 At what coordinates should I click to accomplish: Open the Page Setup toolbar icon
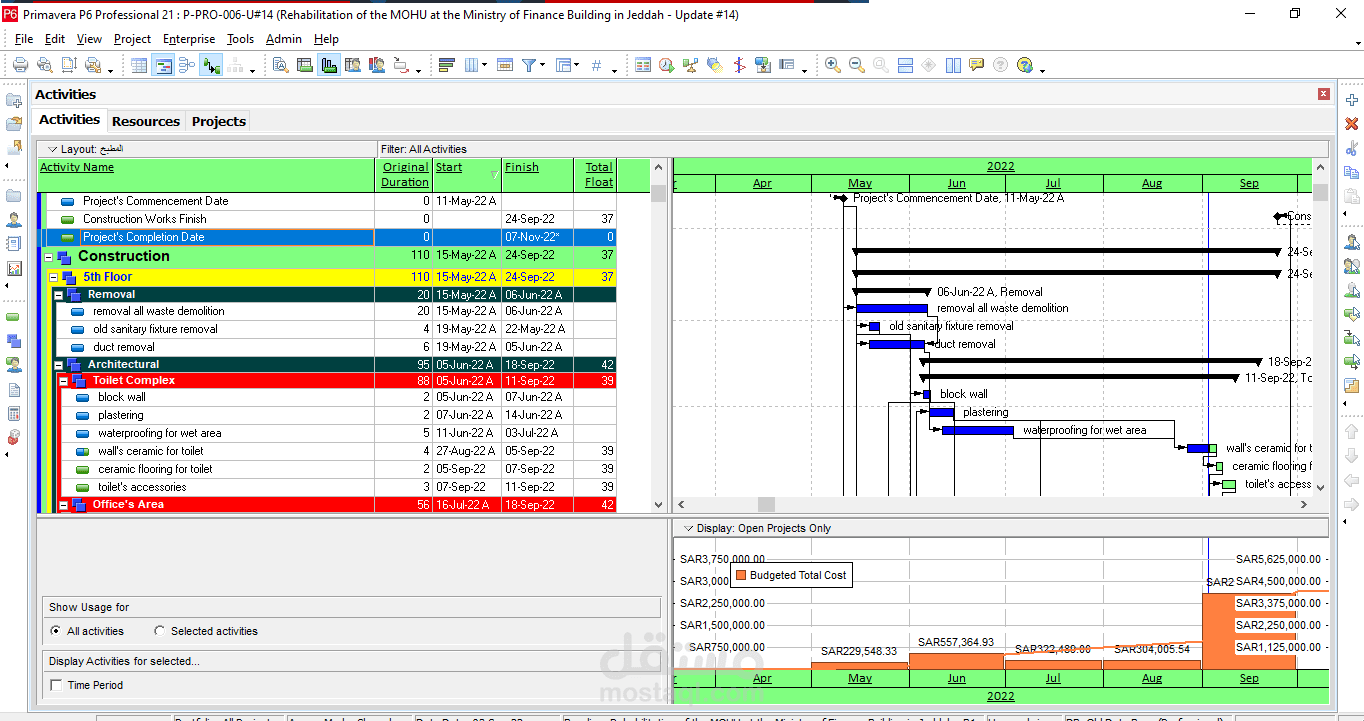(69, 65)
